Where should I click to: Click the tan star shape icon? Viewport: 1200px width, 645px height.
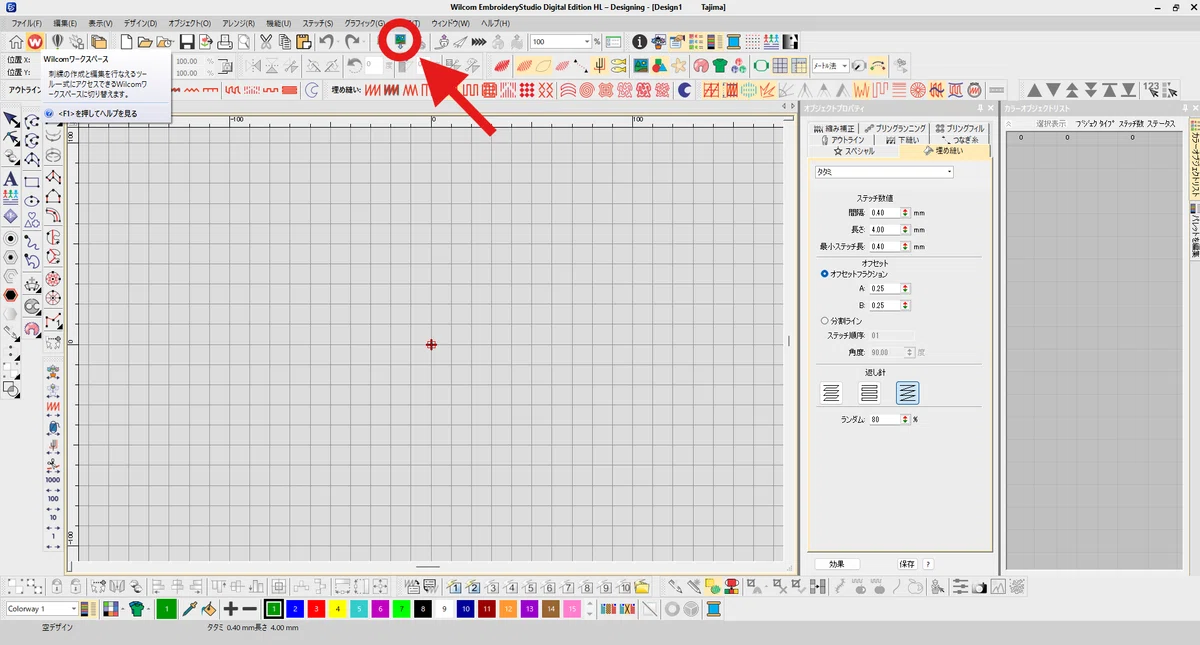click(680, 65)
